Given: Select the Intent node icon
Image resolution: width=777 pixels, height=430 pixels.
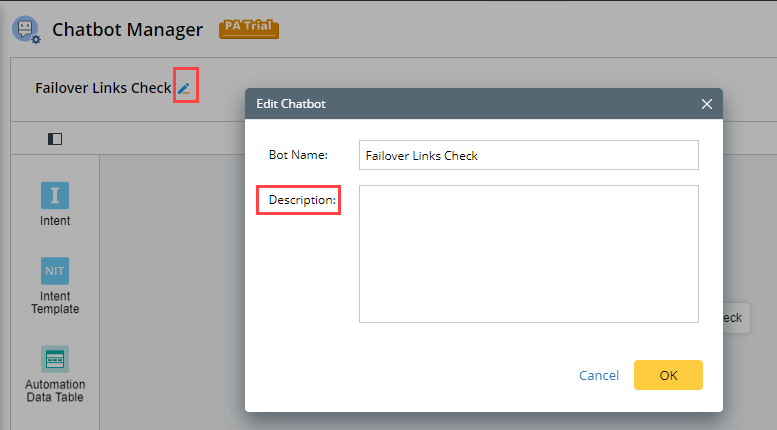Looking at the screenshot, I should (x=55, y=195).
